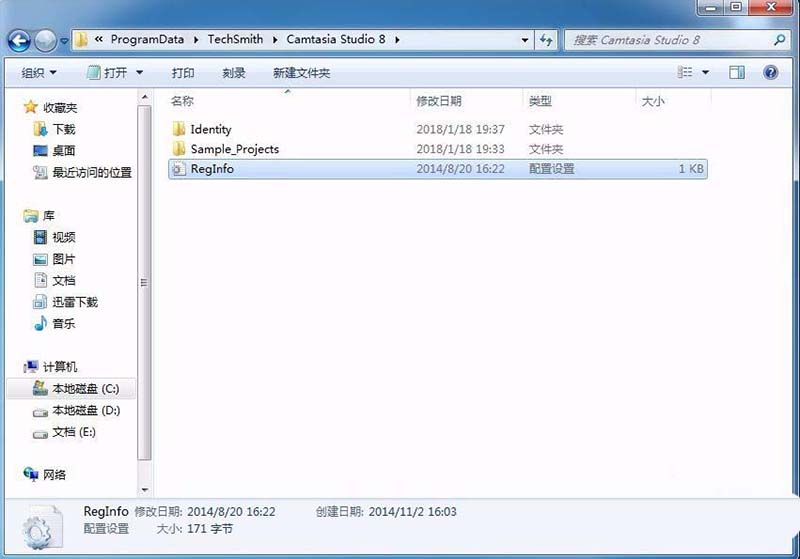The image size is (800, 559).
Task: Click the Forward navigation arrow
Action: [45, 41]
